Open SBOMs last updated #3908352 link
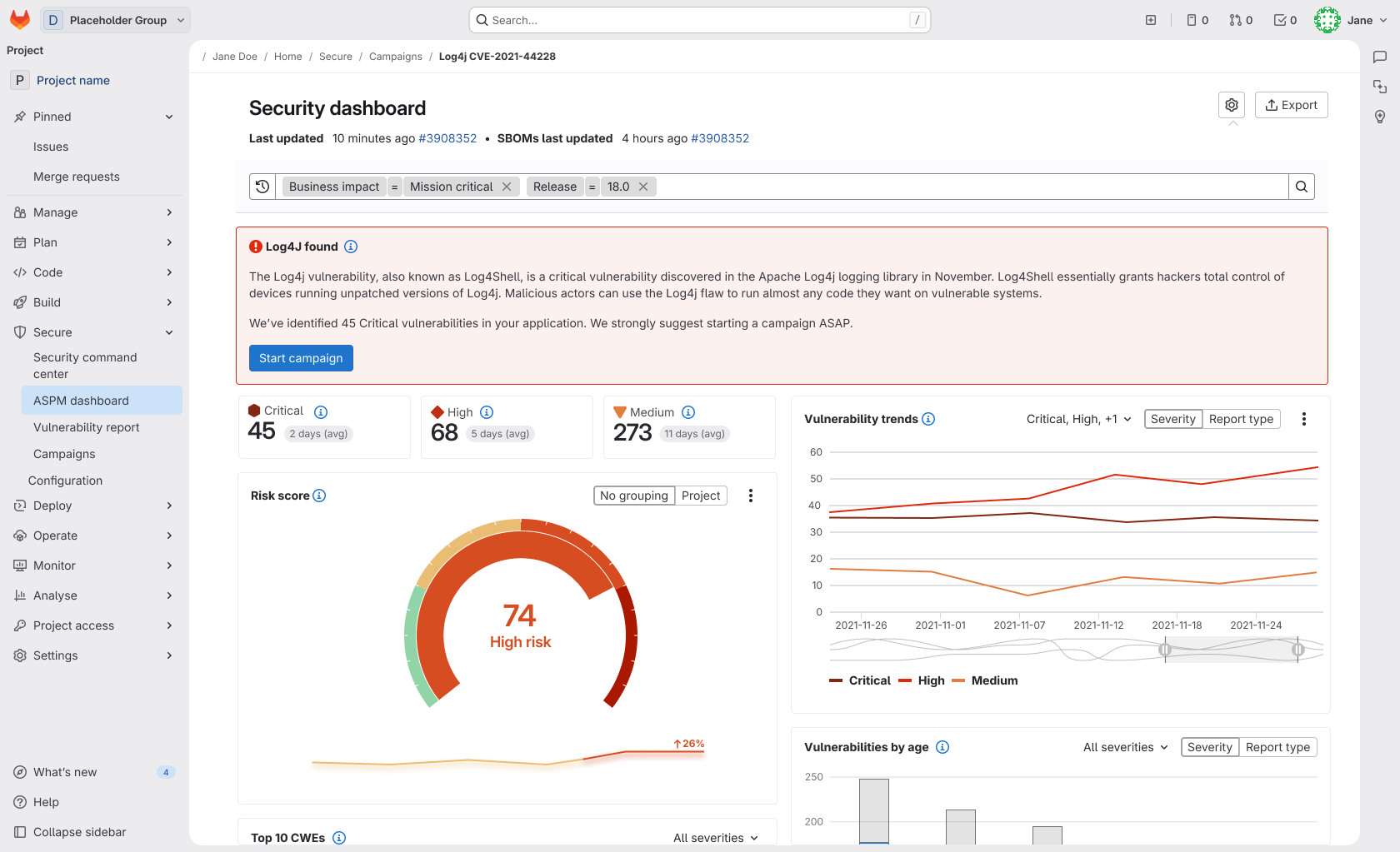Screen dimensions: 1400x852 [x=720, y=138]
